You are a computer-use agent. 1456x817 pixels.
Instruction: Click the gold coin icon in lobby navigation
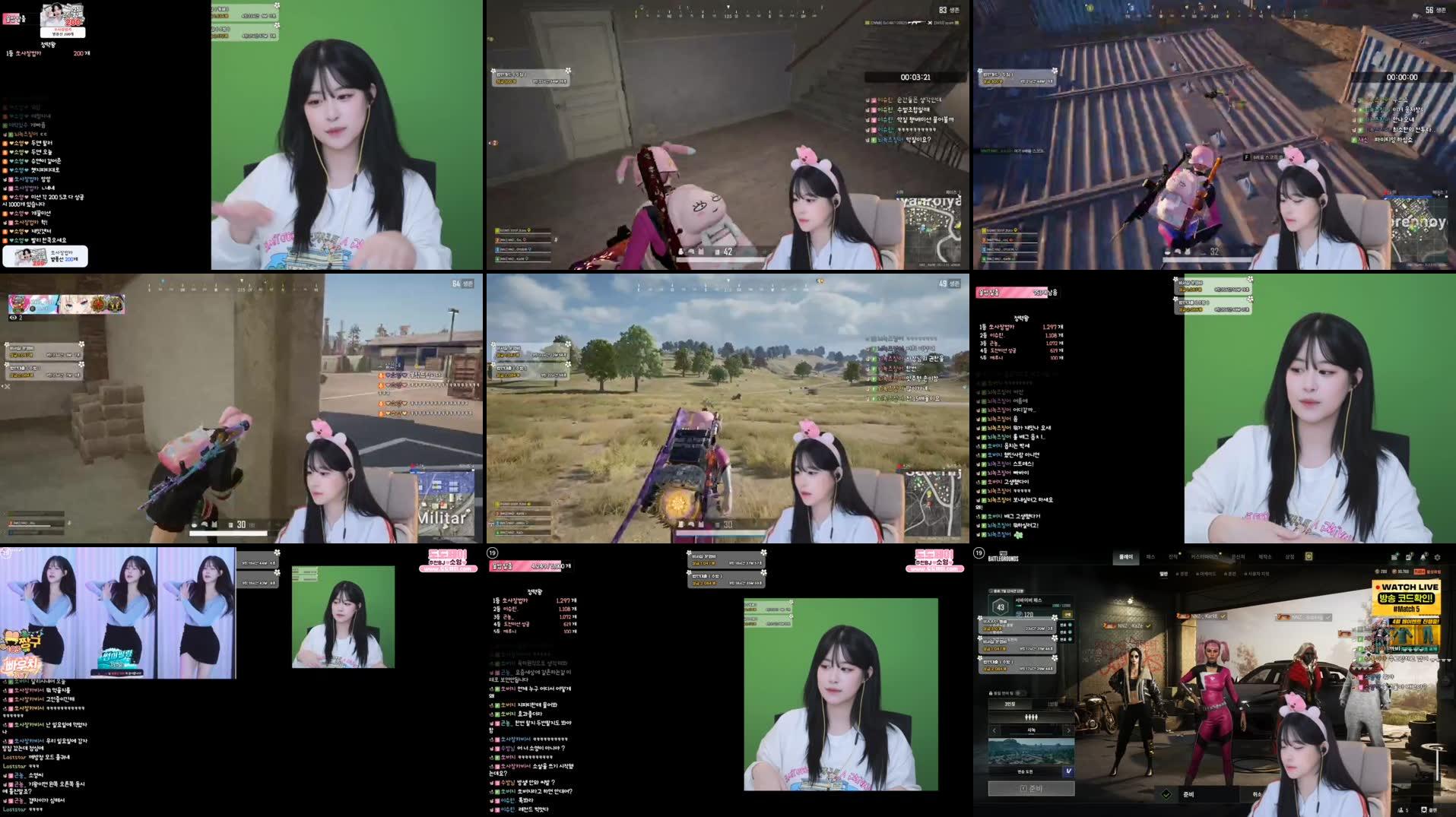(1308, 556)
